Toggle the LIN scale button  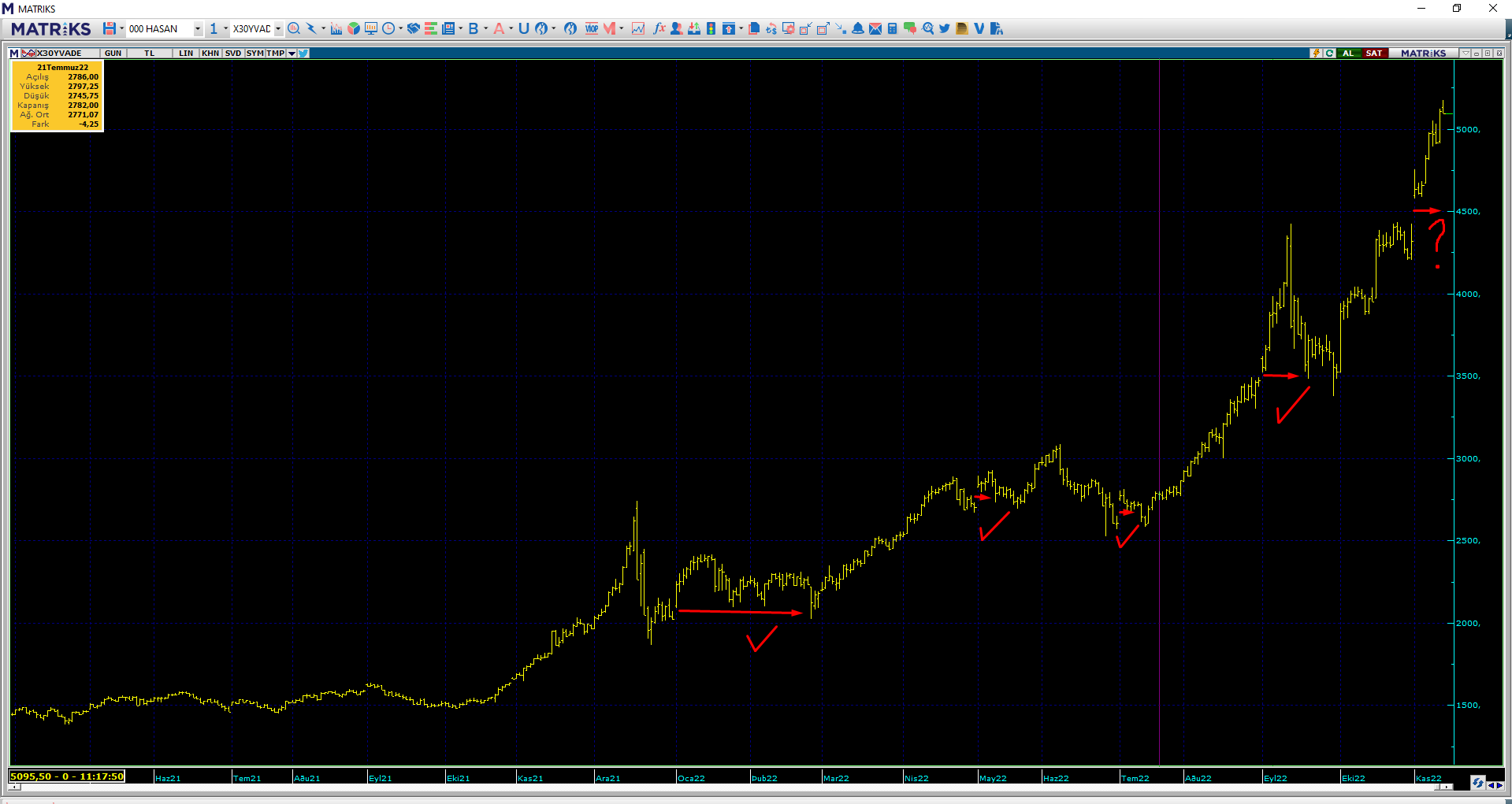pyautogui.click(x=186, y=54)
